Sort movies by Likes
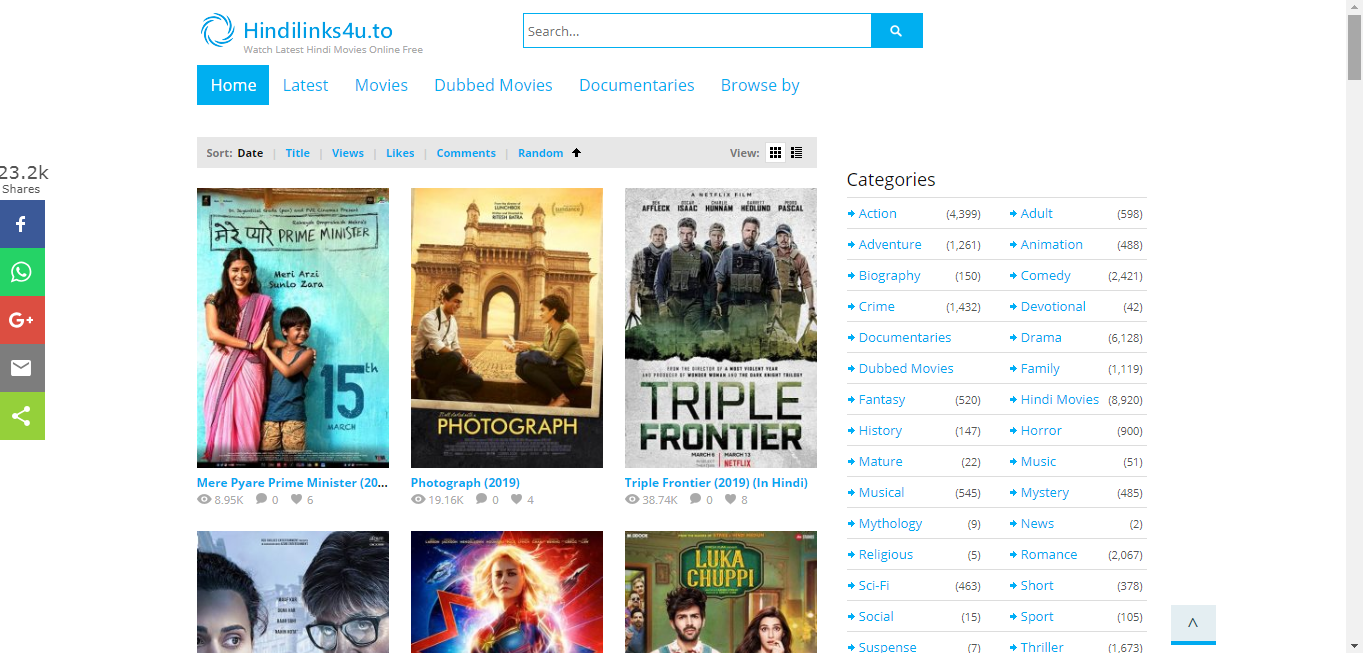 pos(400,153)
